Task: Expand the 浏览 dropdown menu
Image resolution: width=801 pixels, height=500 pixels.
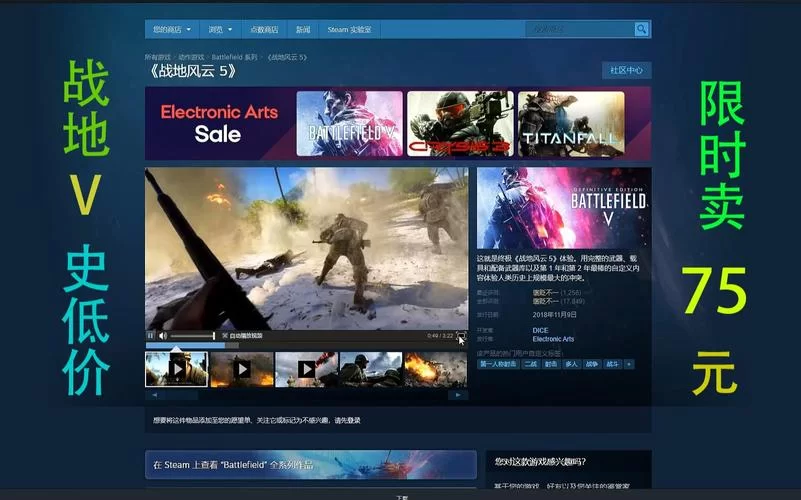Action: point(220,30)
